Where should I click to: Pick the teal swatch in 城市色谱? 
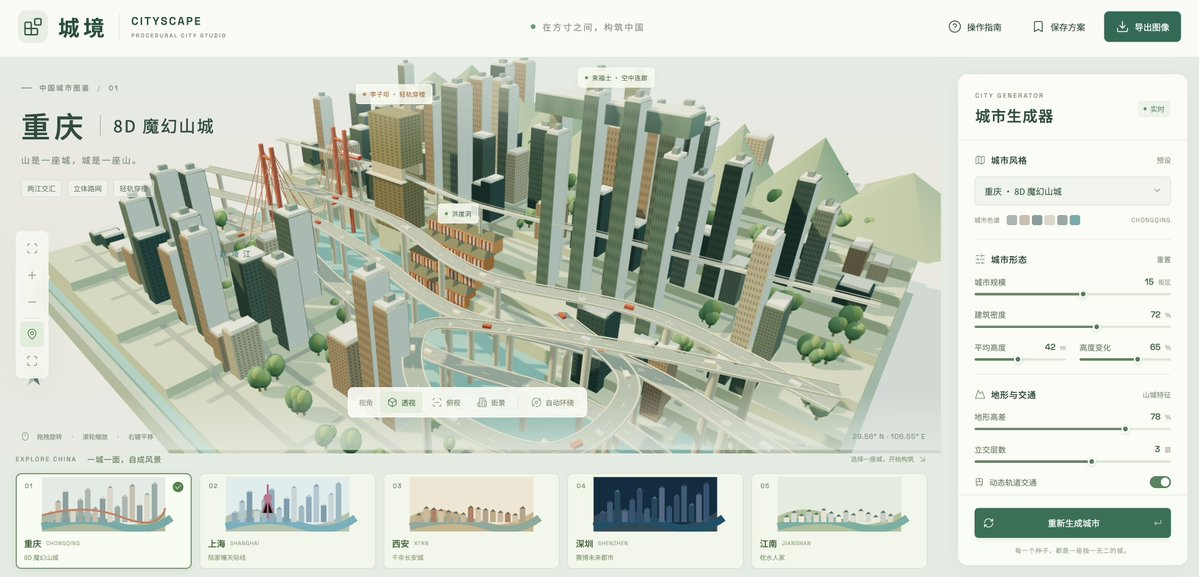pos(1075,220)
